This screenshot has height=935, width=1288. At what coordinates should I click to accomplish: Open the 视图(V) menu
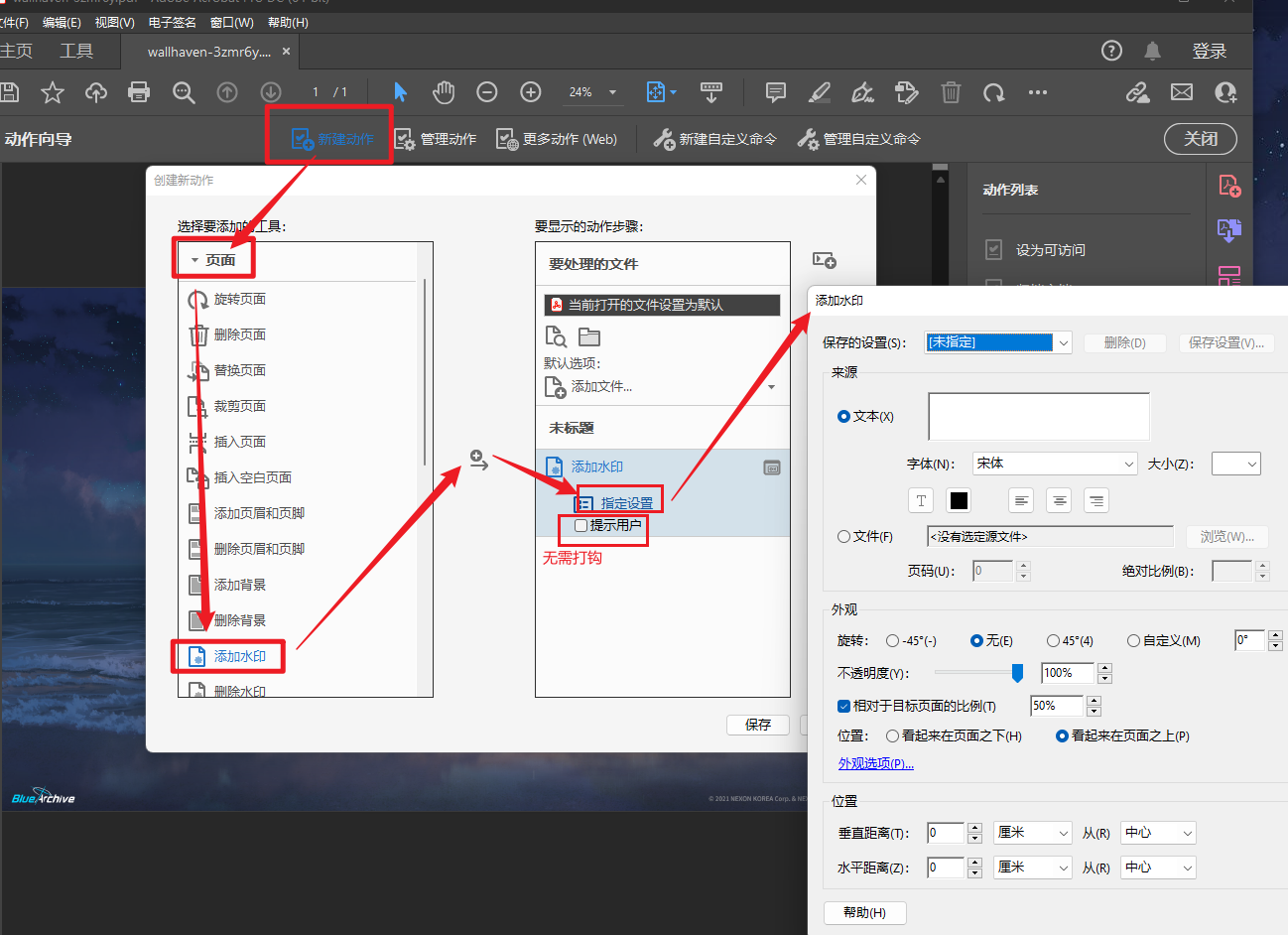(x=115, y=22)
